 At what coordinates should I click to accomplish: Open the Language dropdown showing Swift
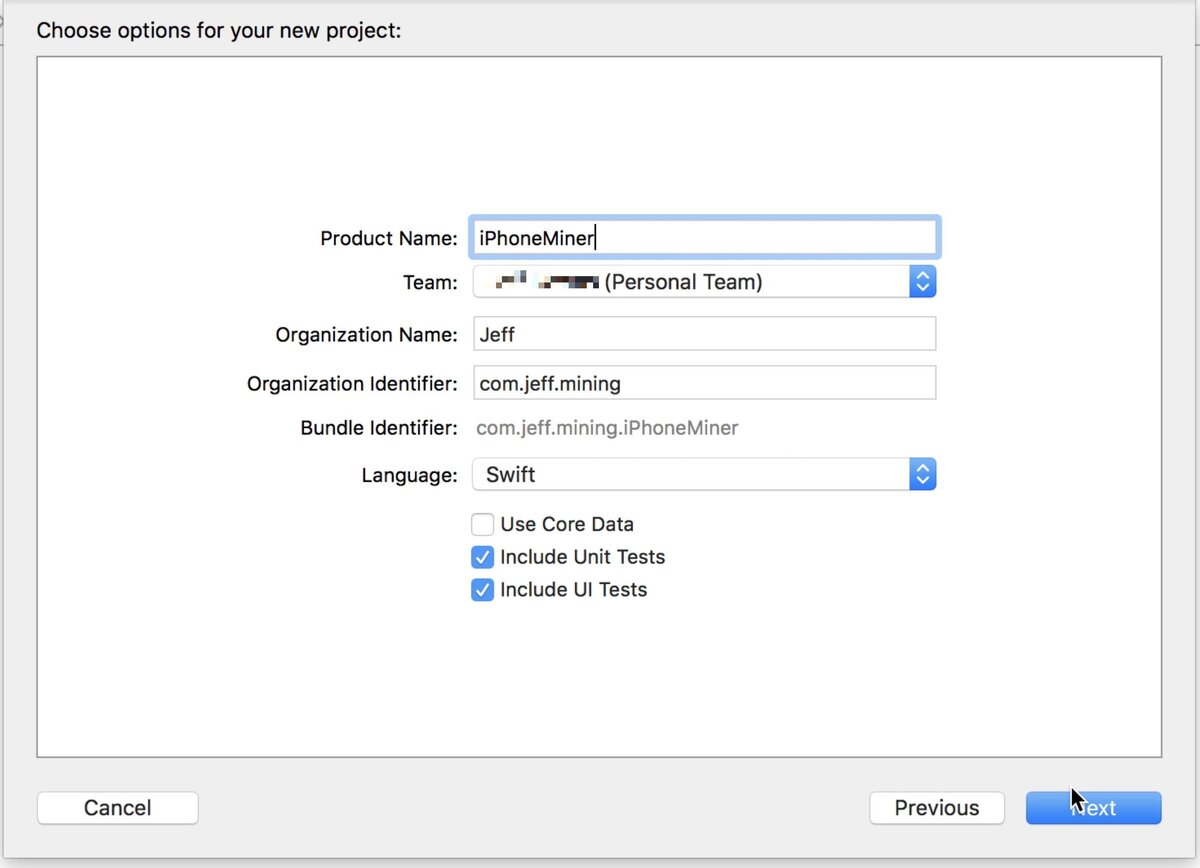point(690,474)
